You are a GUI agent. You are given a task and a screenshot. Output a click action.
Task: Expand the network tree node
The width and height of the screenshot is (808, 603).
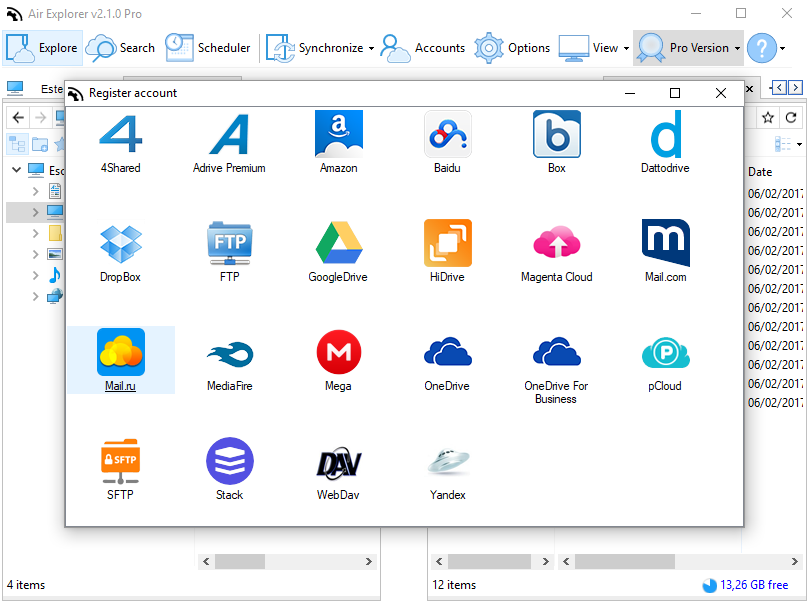[x=35, y=296]
